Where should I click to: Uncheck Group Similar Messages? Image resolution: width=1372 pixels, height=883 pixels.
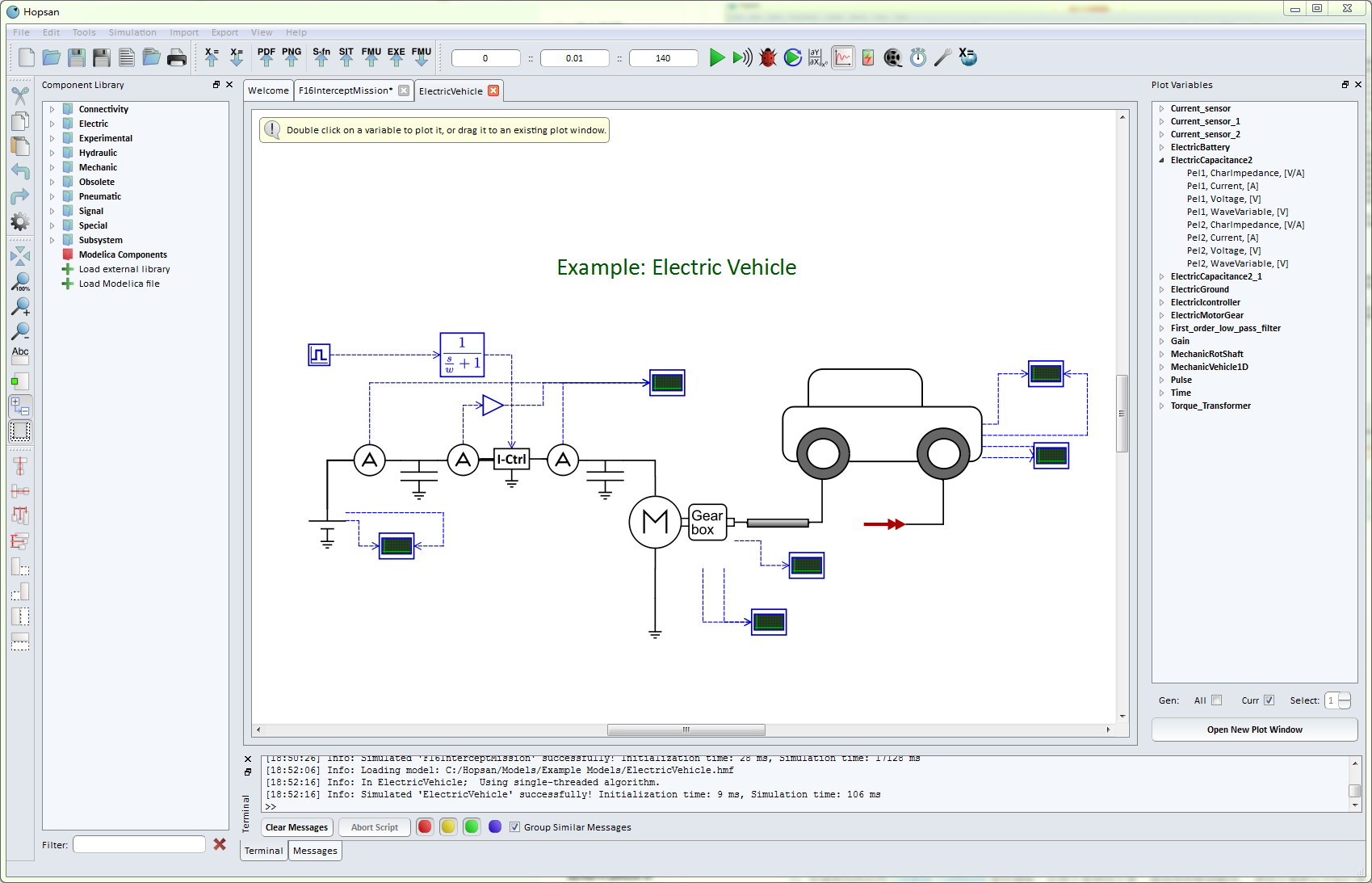514,827
